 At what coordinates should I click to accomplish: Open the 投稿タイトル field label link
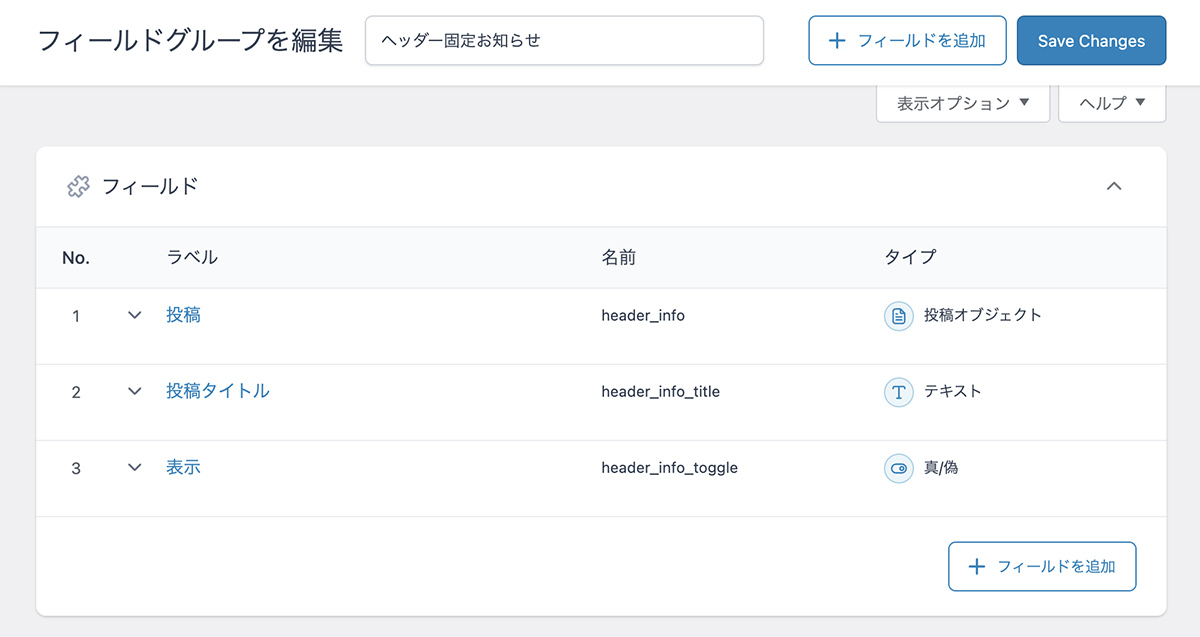217,391
